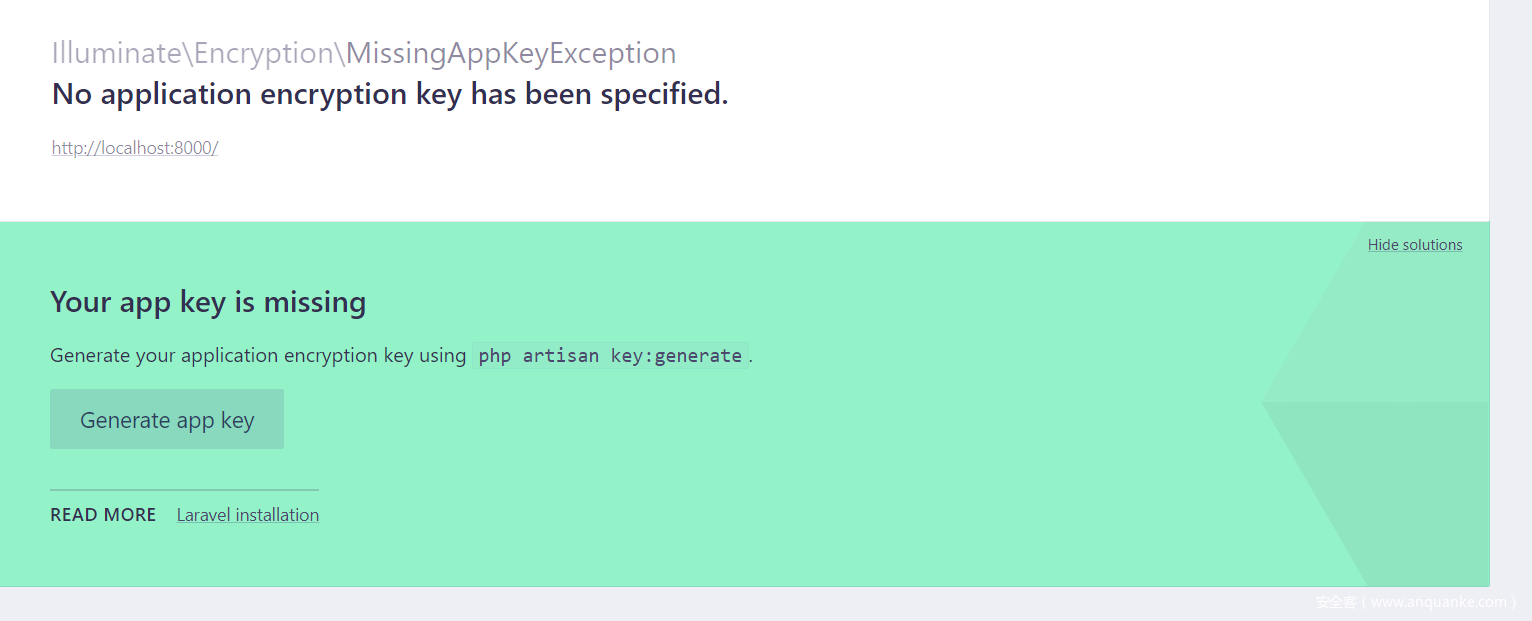Click the Encryption namespace segment
This screenshot has width=1532, height=621.
[264, 53]
